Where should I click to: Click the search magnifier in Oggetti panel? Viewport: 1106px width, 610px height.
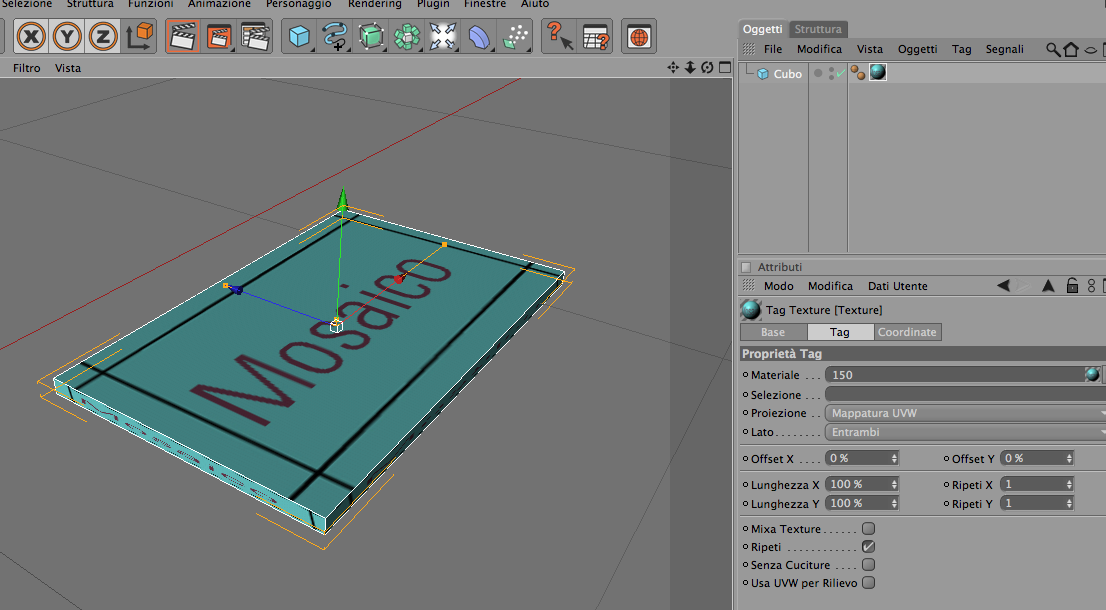1052,49
